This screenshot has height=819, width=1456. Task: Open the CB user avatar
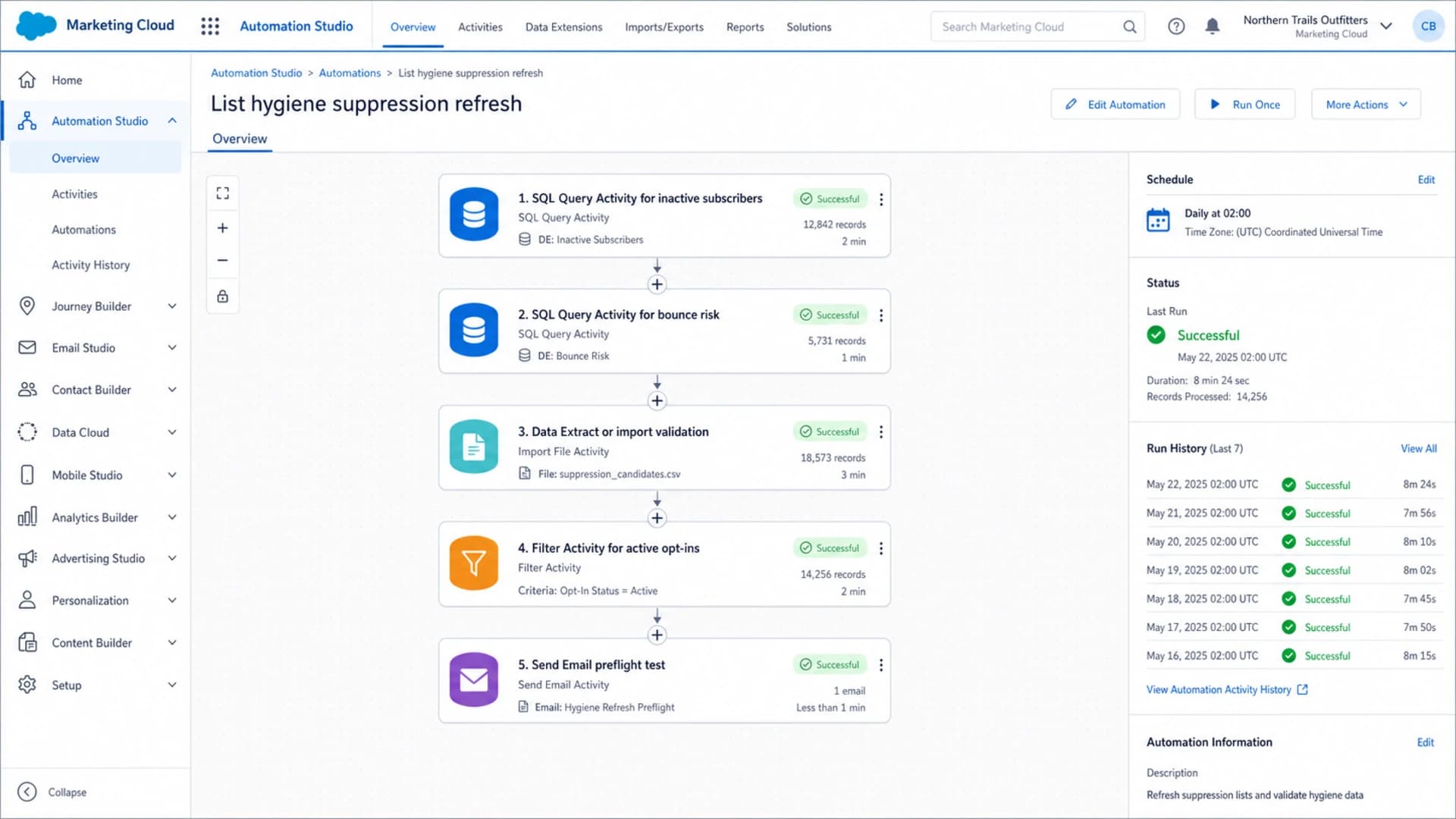1428,27
